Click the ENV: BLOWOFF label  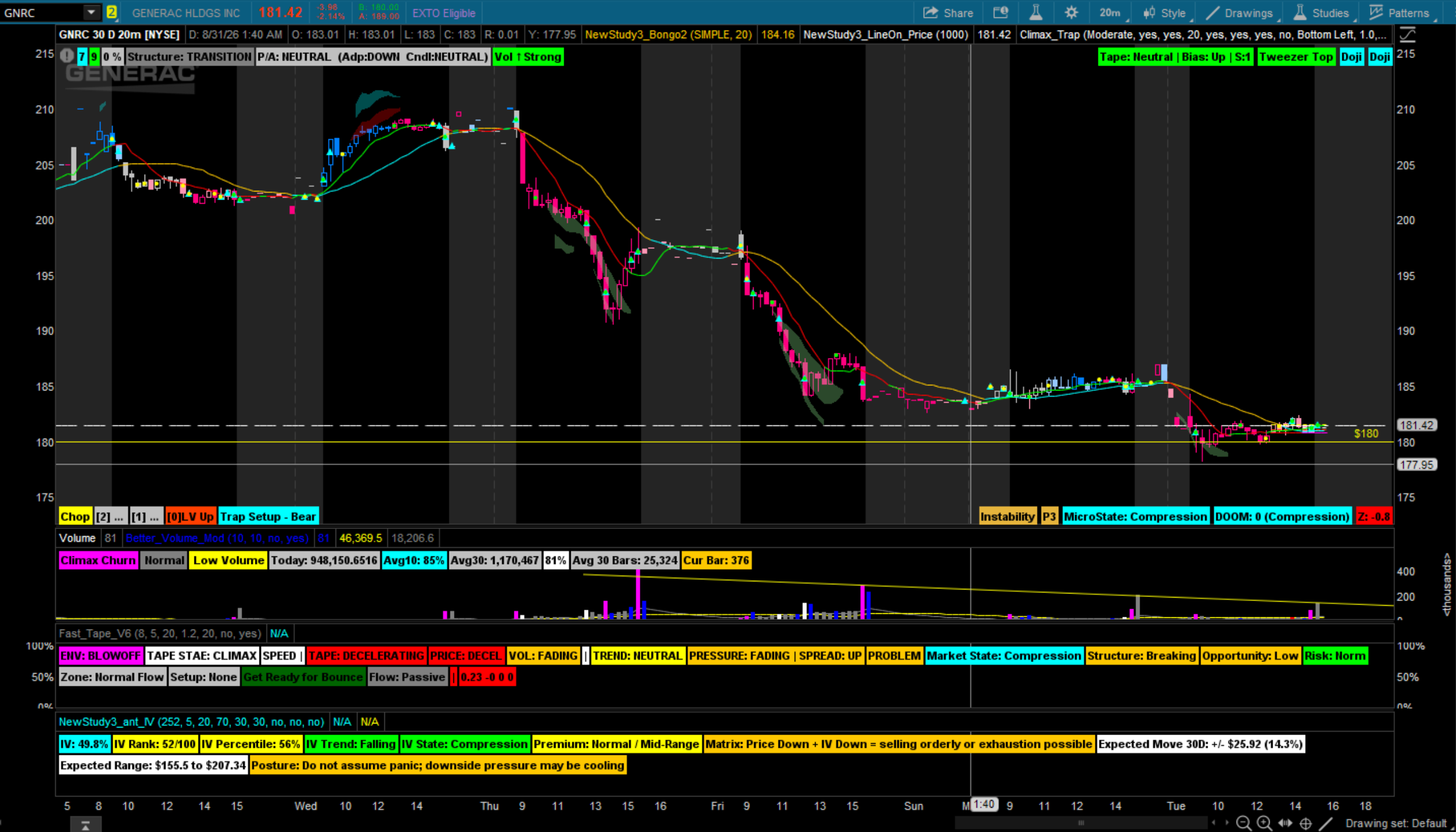pyautogui.click(x=100, y=656)
